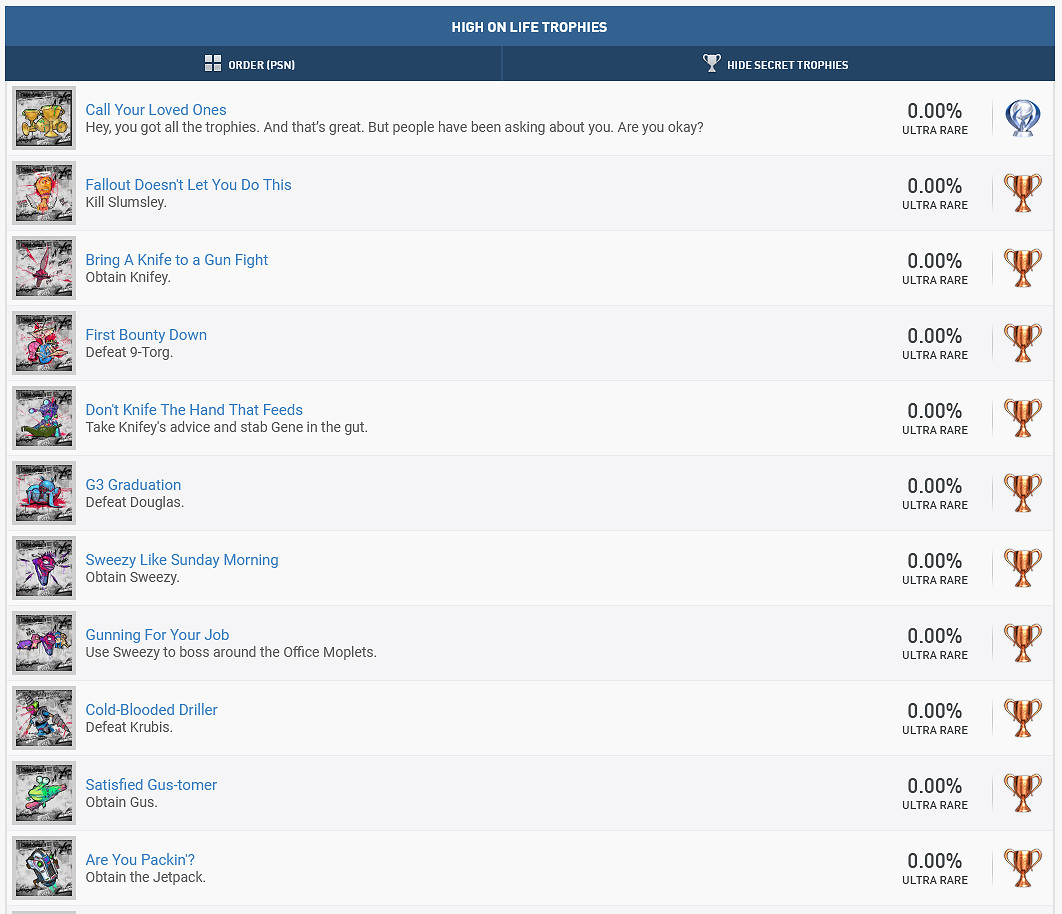1062x914 pixels.
Task: Open Sweezy Like Sunday Morning trophy link
Action: point(182,560)
